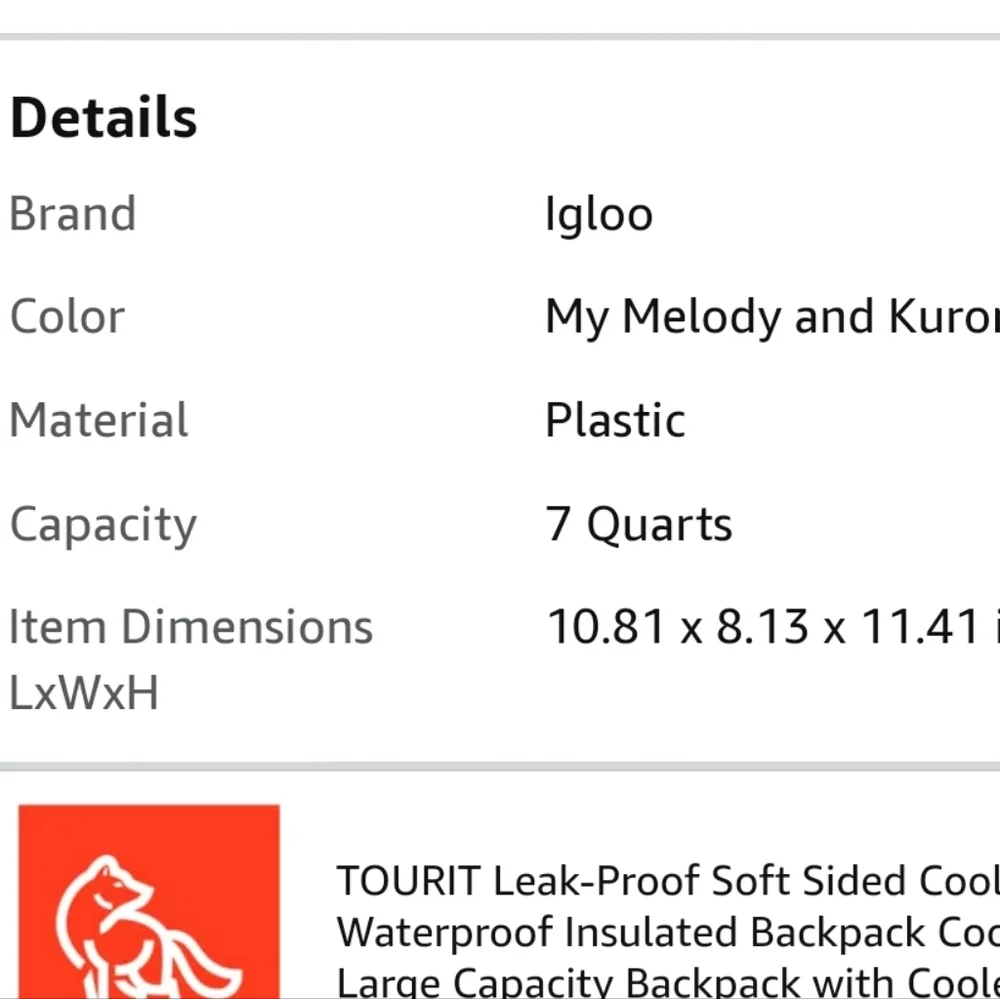Viewport: 1000px width, 999px height.
Task: Click the My Melody and Kuromi color value
Action: [x=771, y=317]
